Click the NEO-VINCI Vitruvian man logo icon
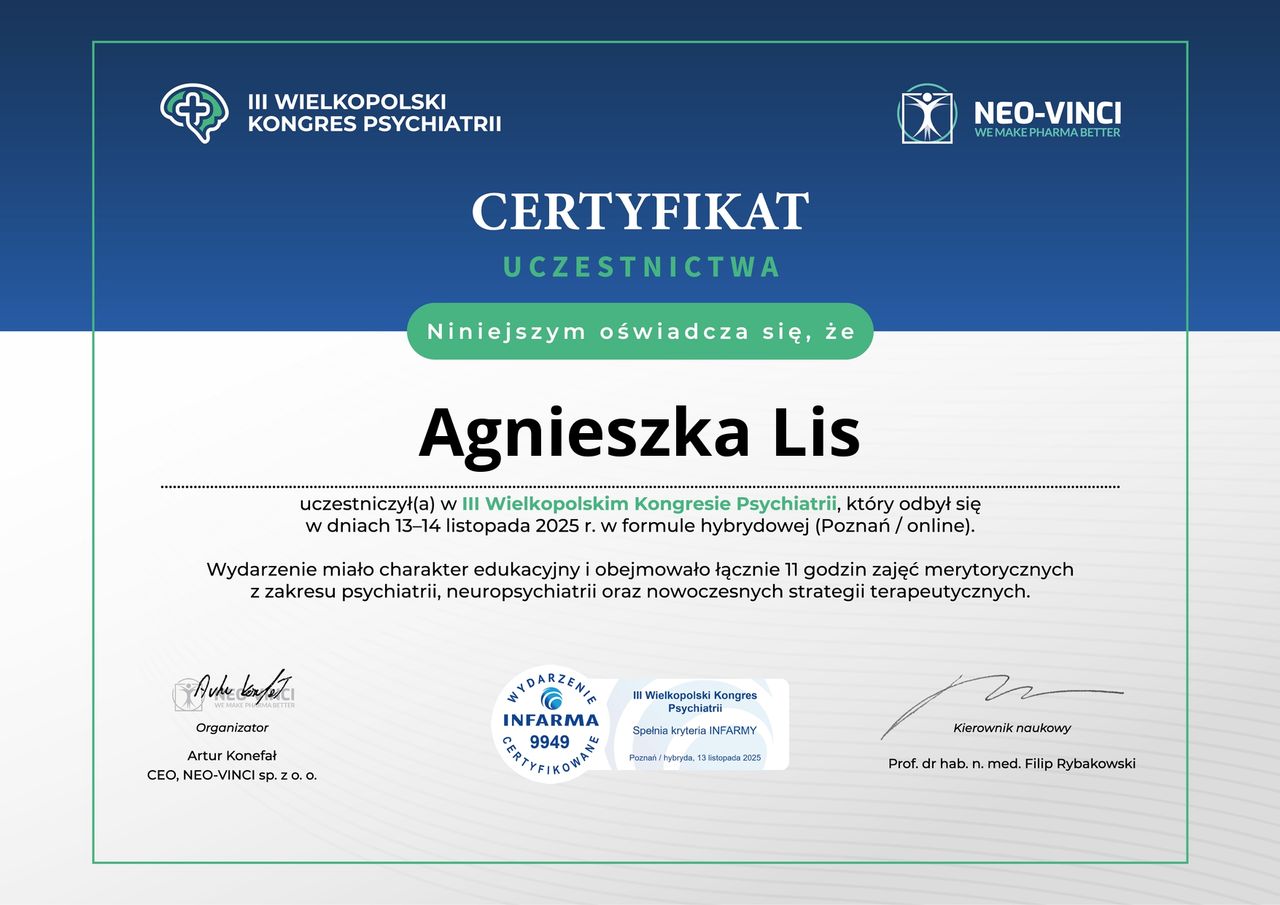 (x=927, y=114)
